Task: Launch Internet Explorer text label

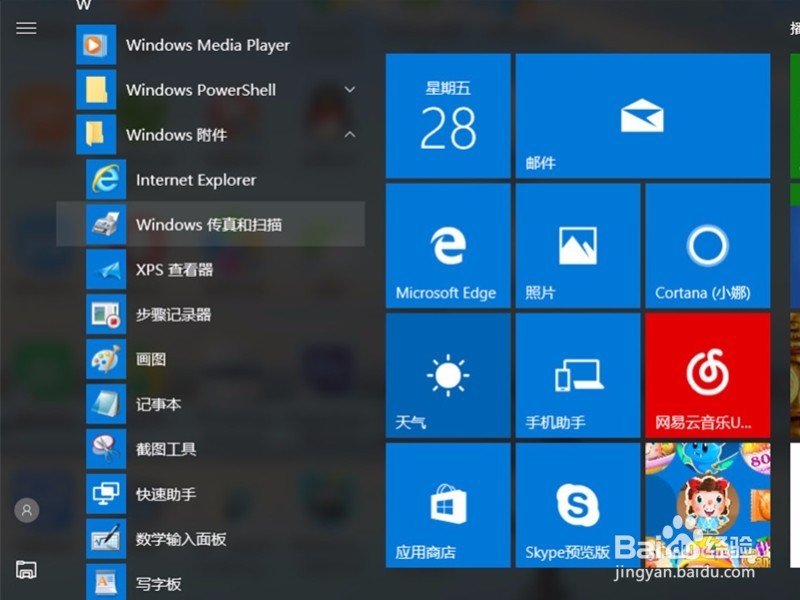Action: (196, 180)
